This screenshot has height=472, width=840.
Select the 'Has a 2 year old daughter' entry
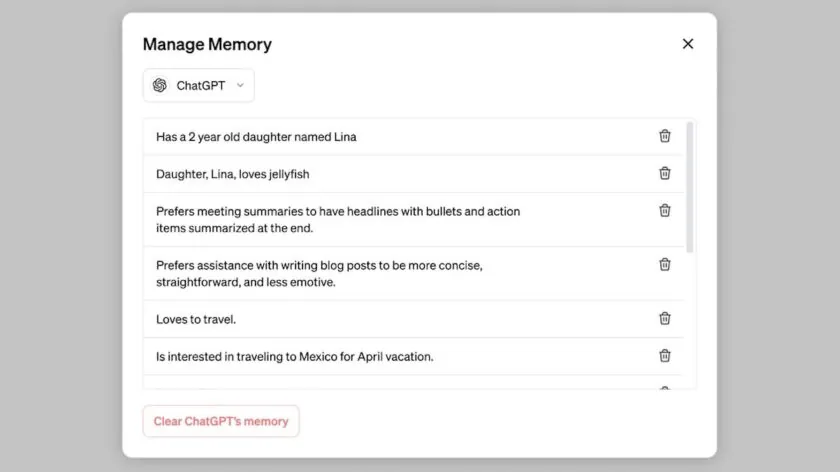tap(256, 137)
